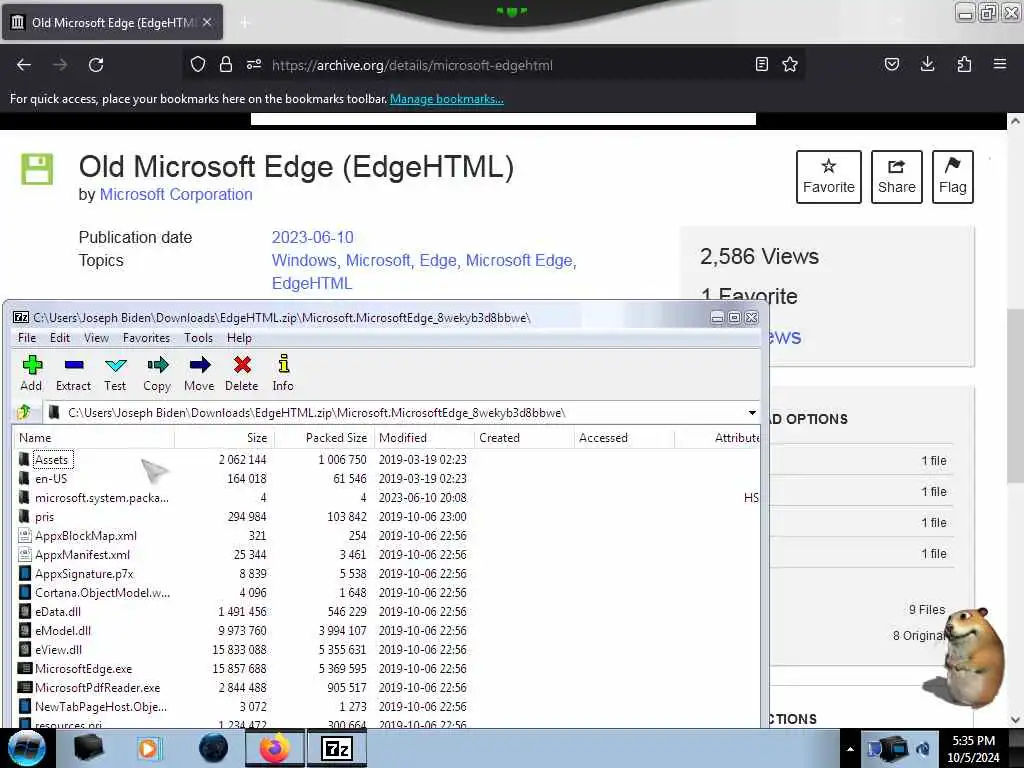This screenshot has width=1024, height=768.
Task: Click the 7-Zip taskbar button
Action: tap(337, 748)
